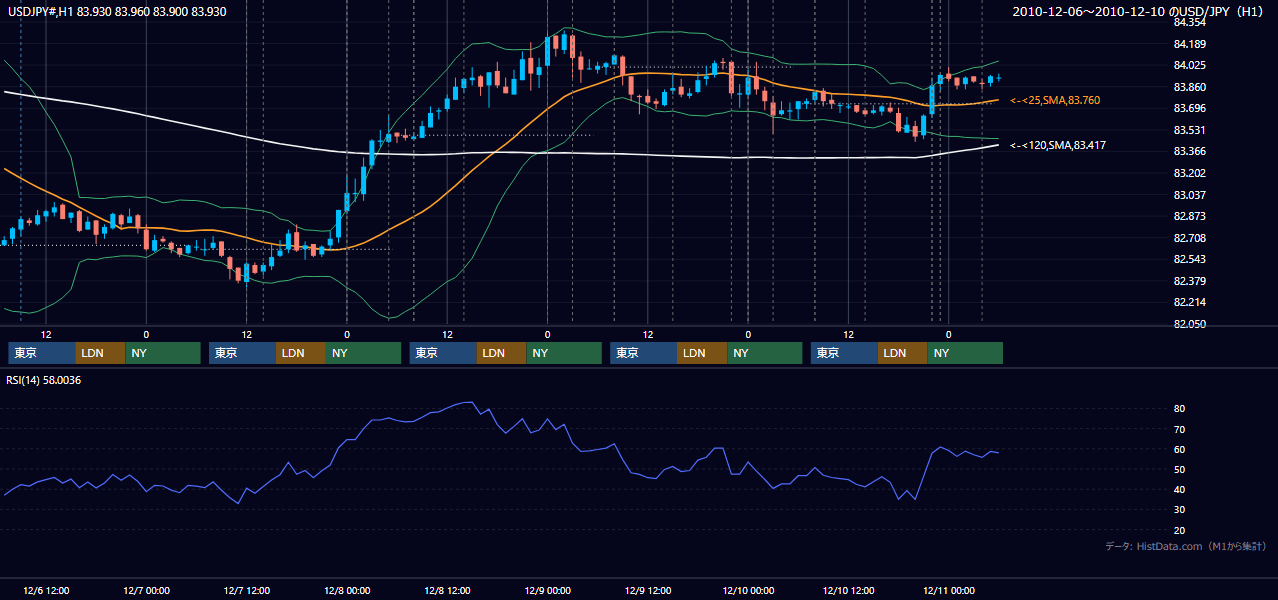
Task: Click the HistData.com data source credit
Action: click(1185, 546)
